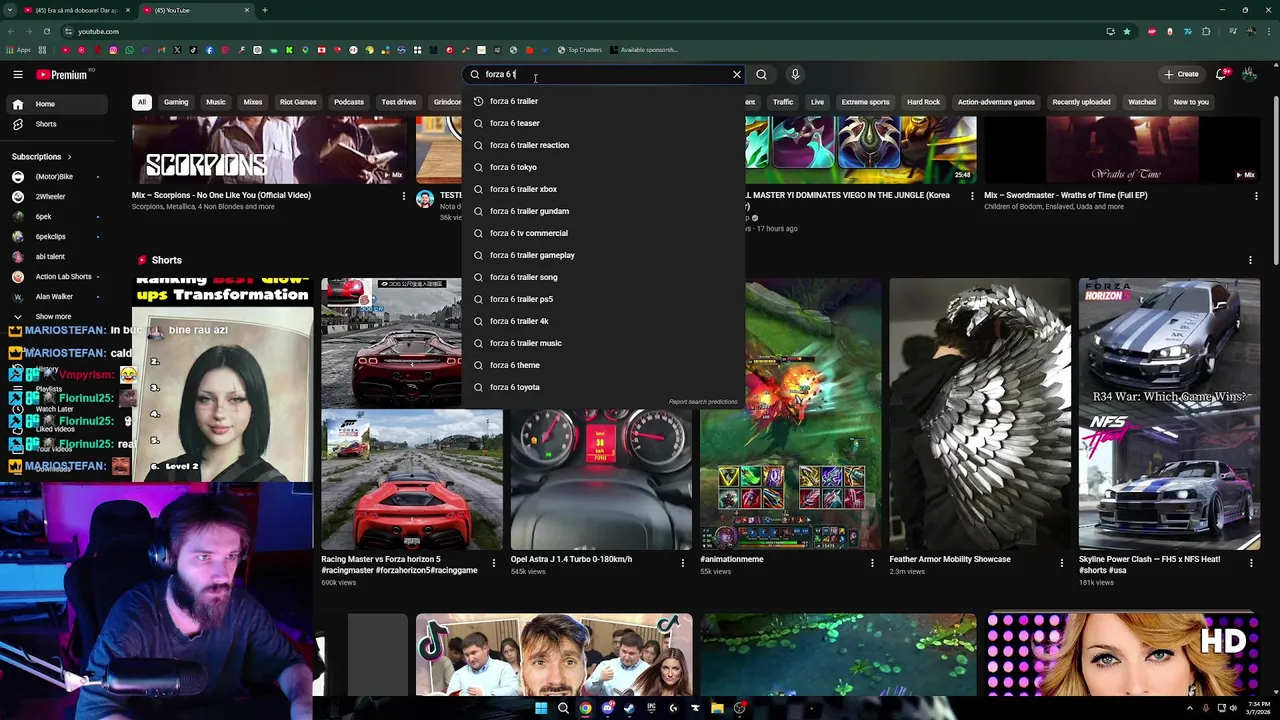Choose 'forza 6 tokyo' from suggestions
This screenshot has width=1280, height=720.
point(604,167)
